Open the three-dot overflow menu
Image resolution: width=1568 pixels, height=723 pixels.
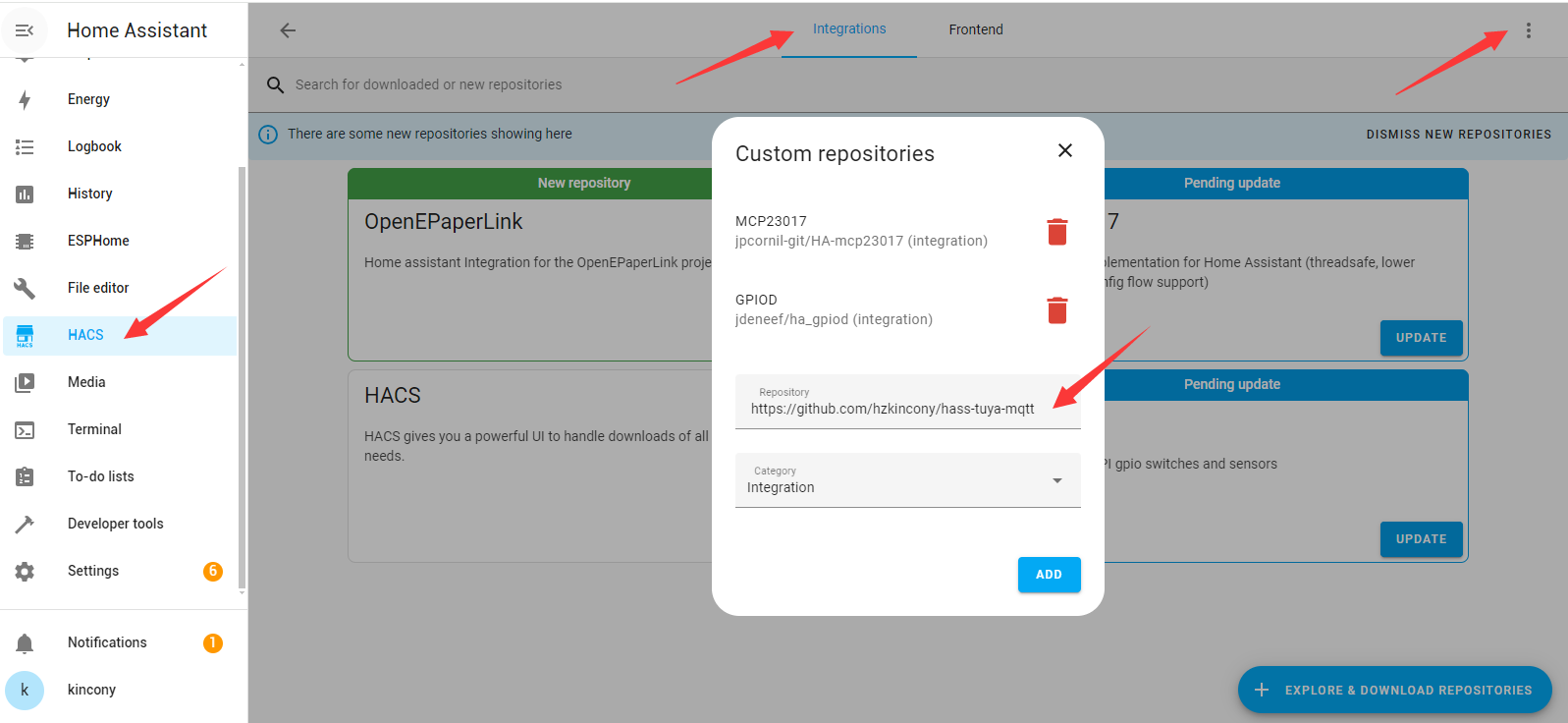[x=1529, y=30]
